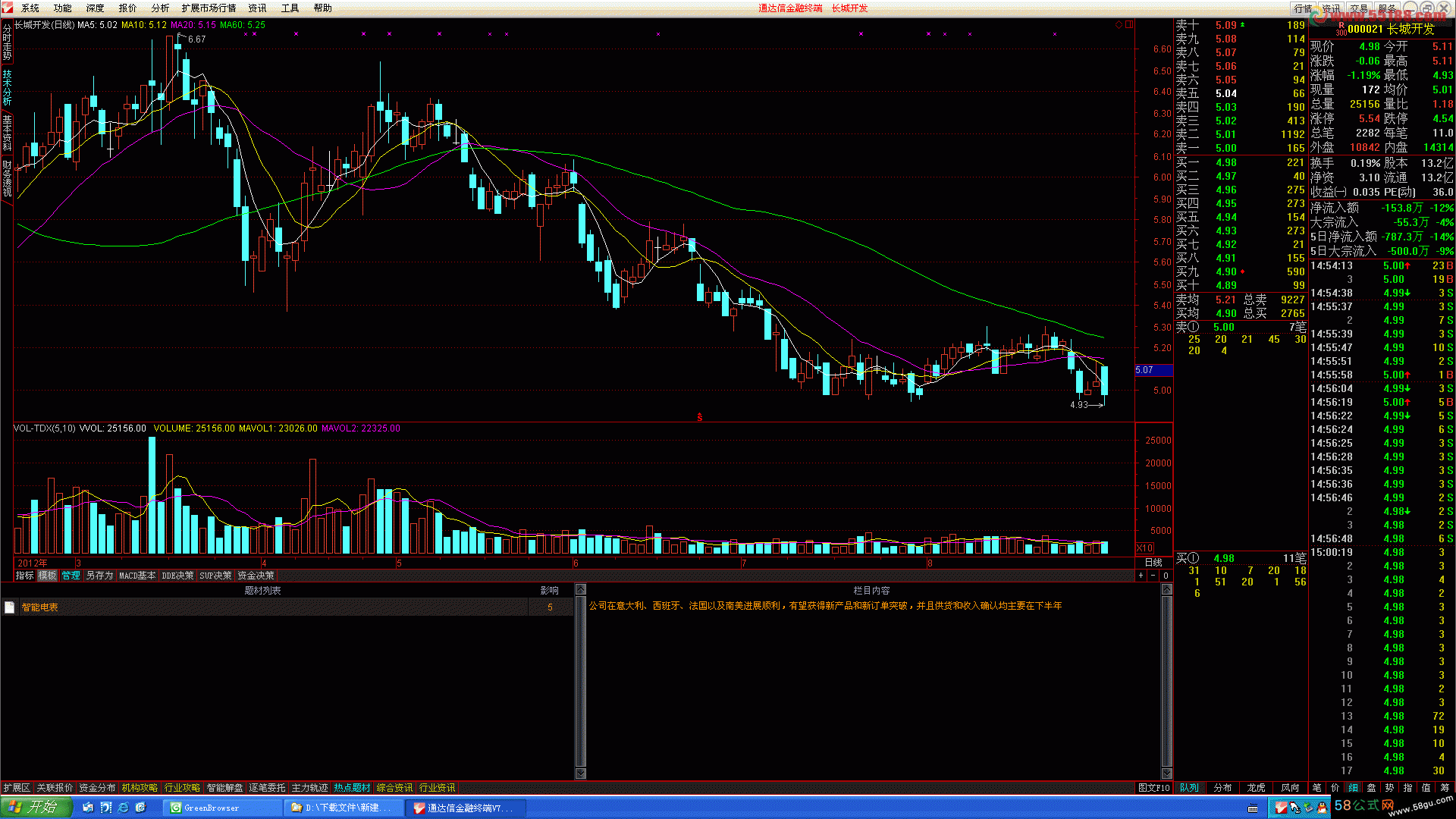Click the plus zoom button beside the chart

tap(1141, 576)
